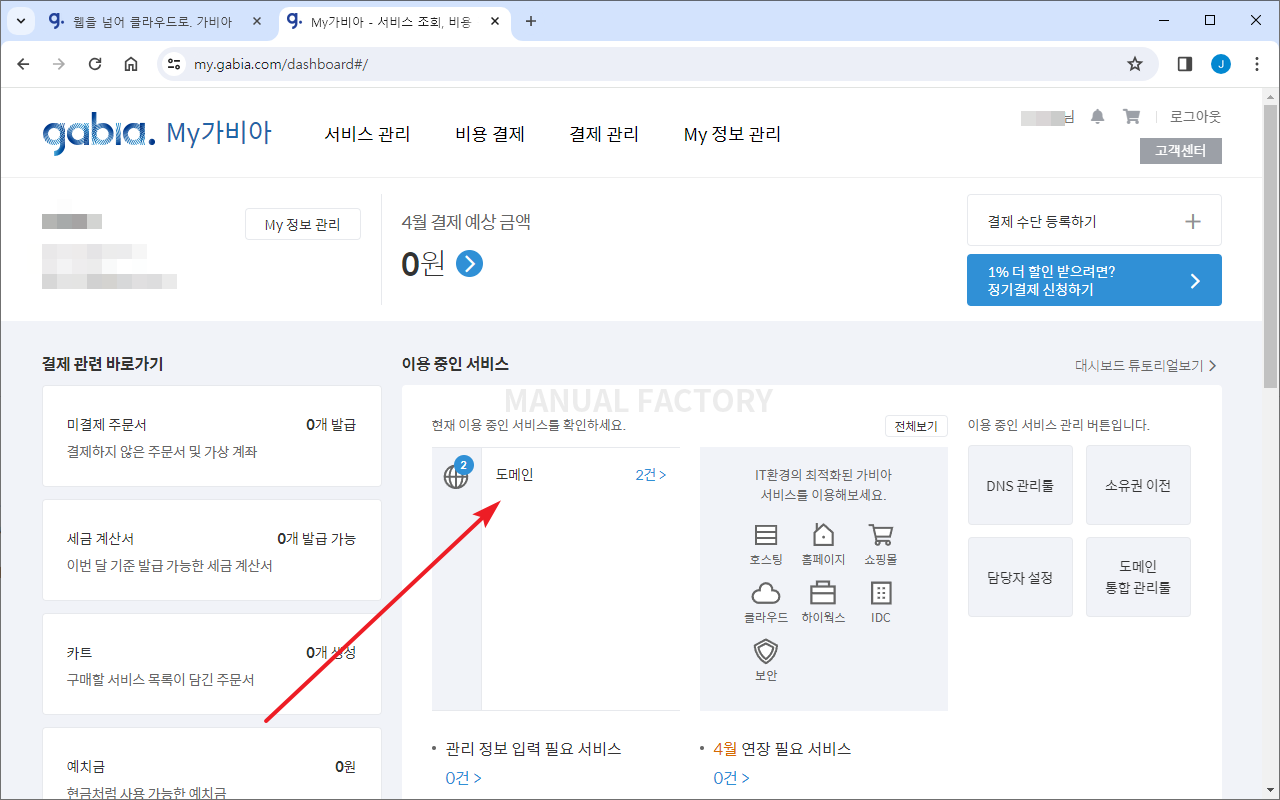Open the tab search dropdown

click(21, 21)
